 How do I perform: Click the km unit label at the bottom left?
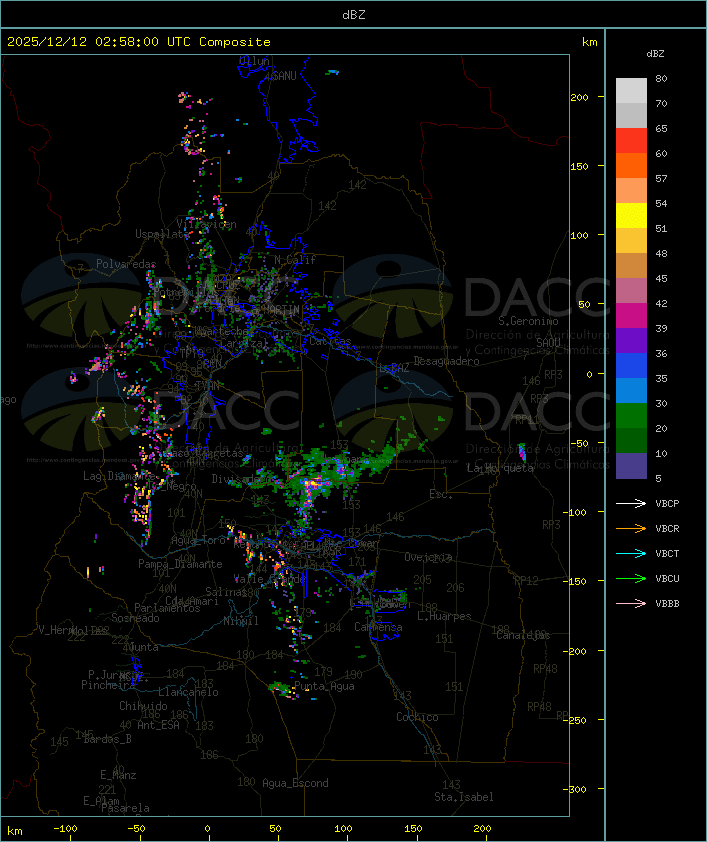(14, 831)
